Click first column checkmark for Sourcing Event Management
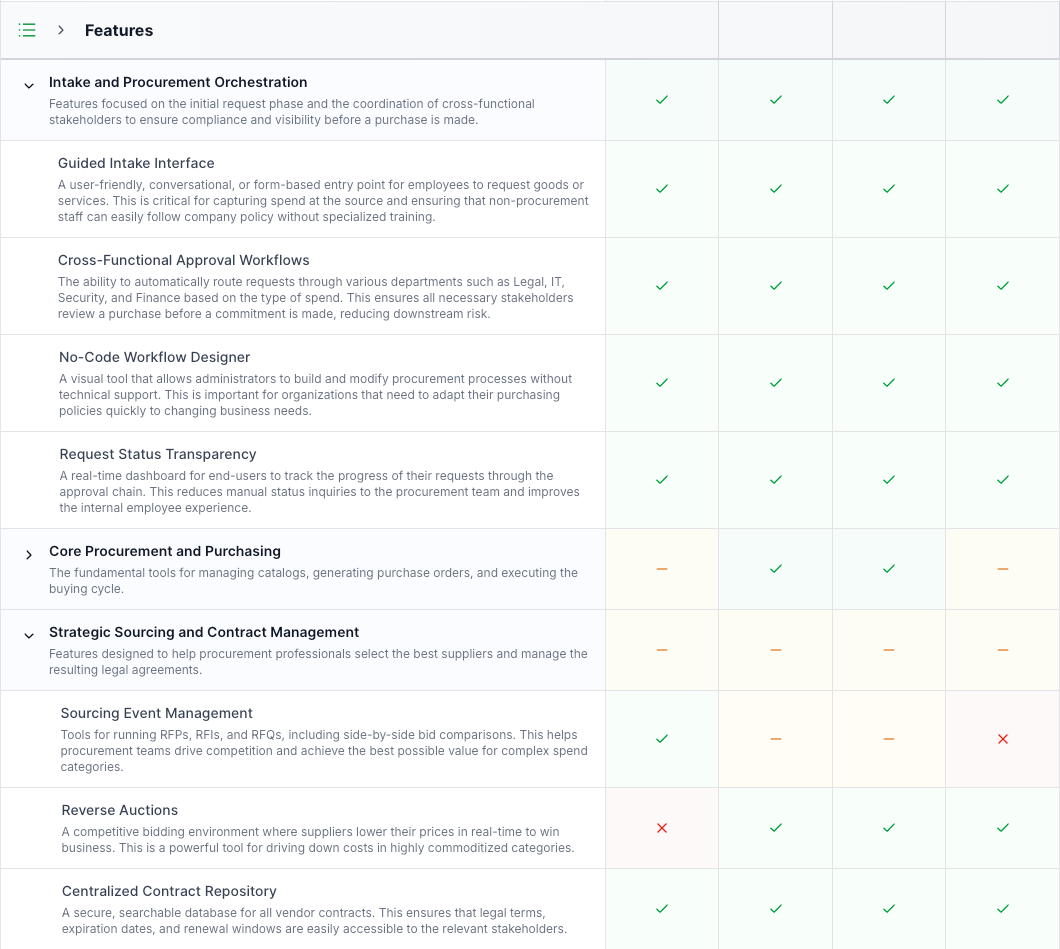 click(x=661, y=739)
